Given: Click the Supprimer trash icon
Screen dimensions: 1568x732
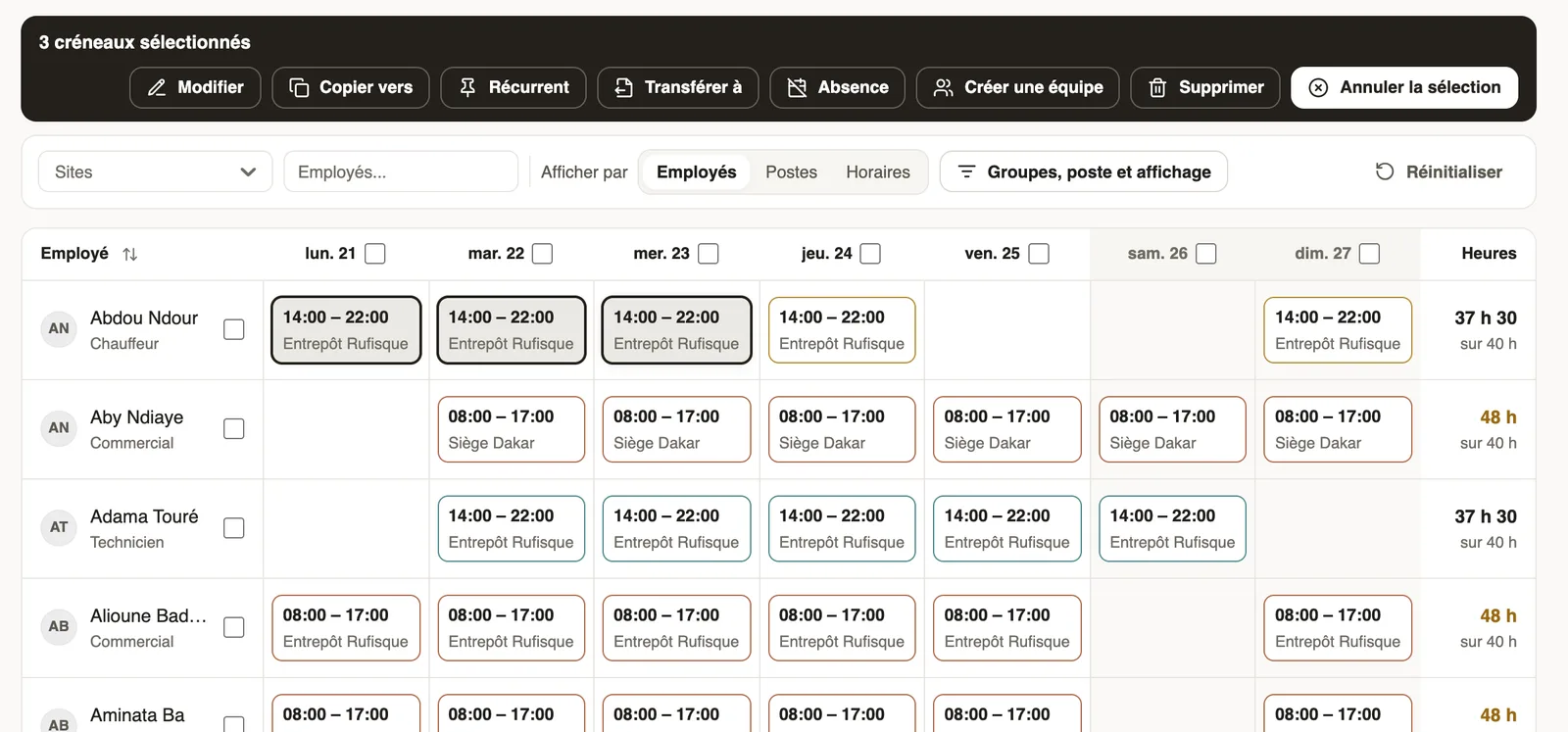Looking at the screenshot, I should point(1157,88).
